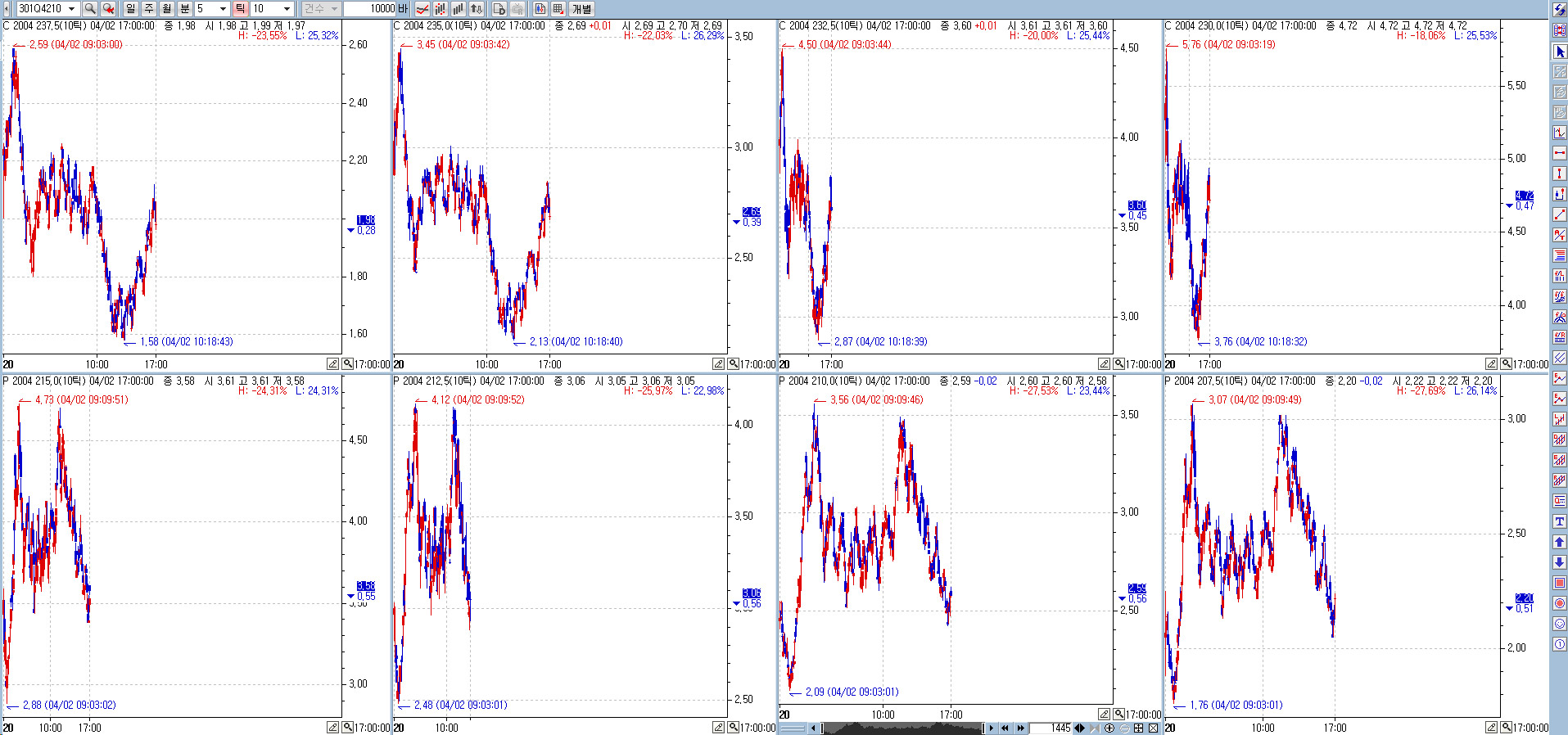This screenshot has height=735, width=1568.
Task: Pick the horizontal line drawing tool
Action: 1559,153
